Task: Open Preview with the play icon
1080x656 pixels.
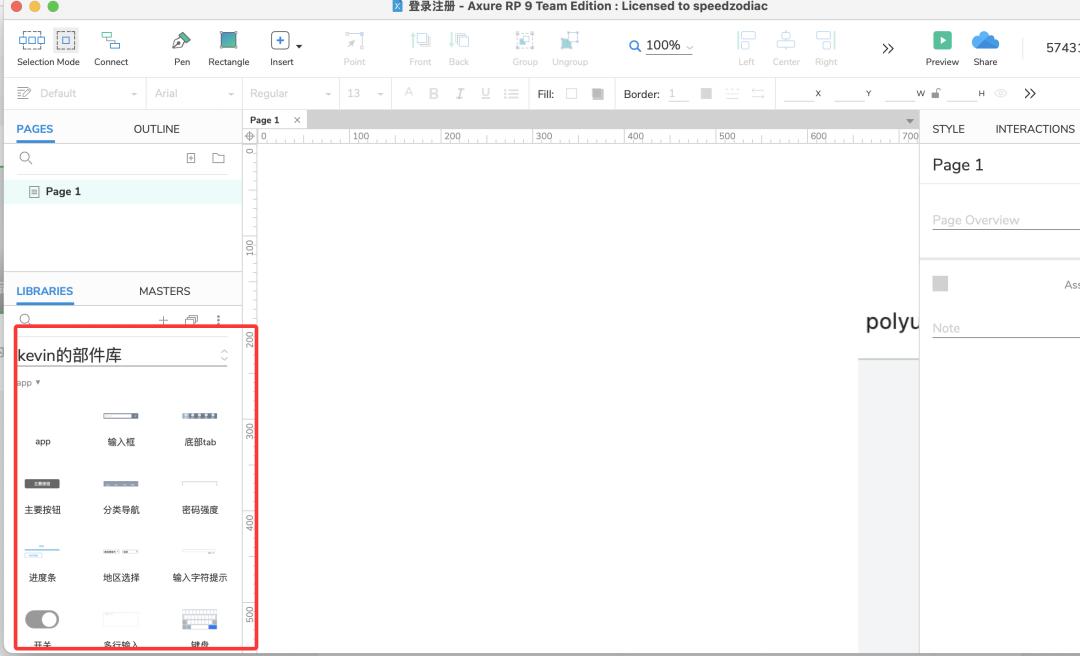Action: point(942,41)
